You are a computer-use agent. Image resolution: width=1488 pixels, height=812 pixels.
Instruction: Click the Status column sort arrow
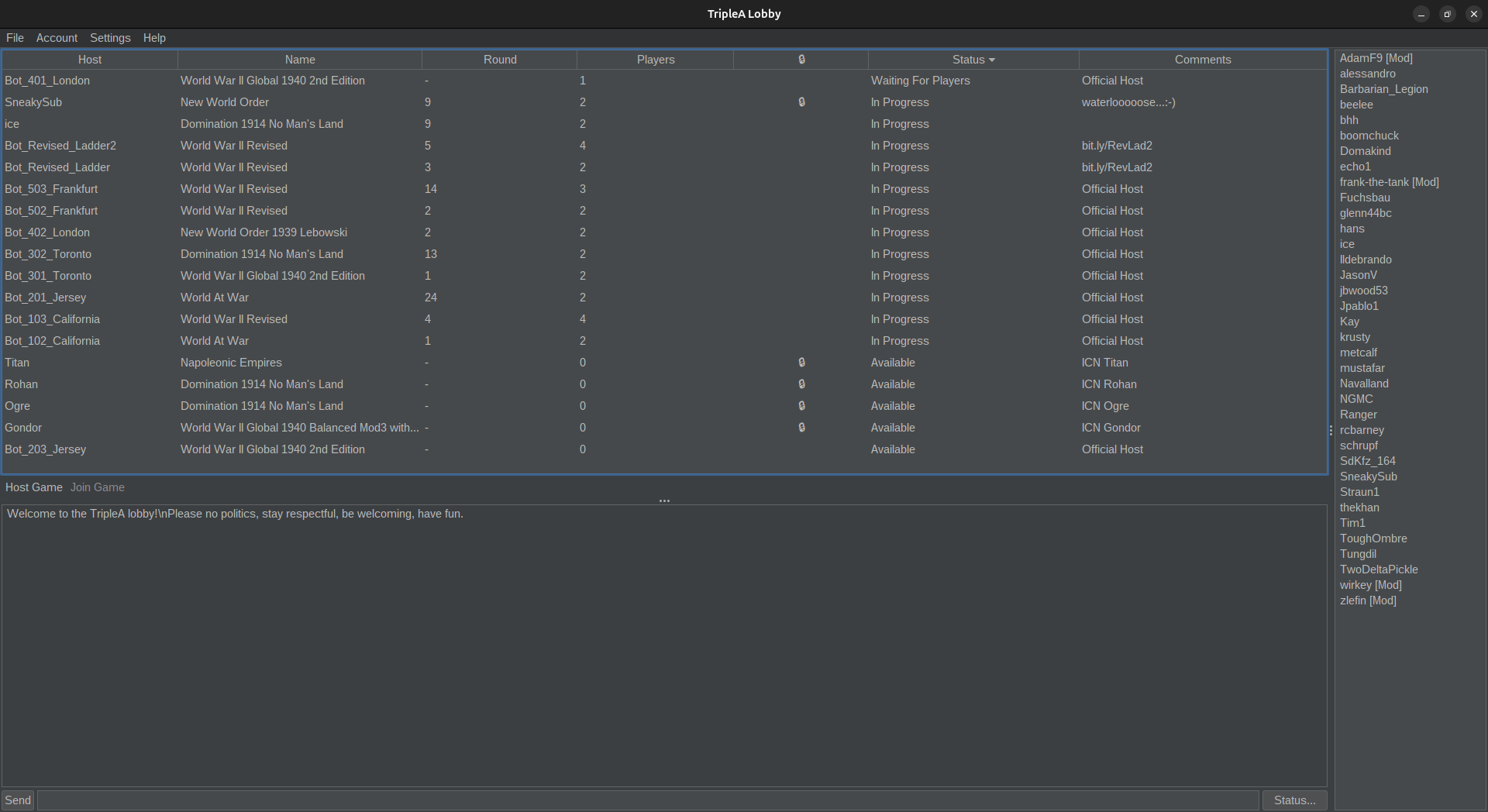point(992,60)
